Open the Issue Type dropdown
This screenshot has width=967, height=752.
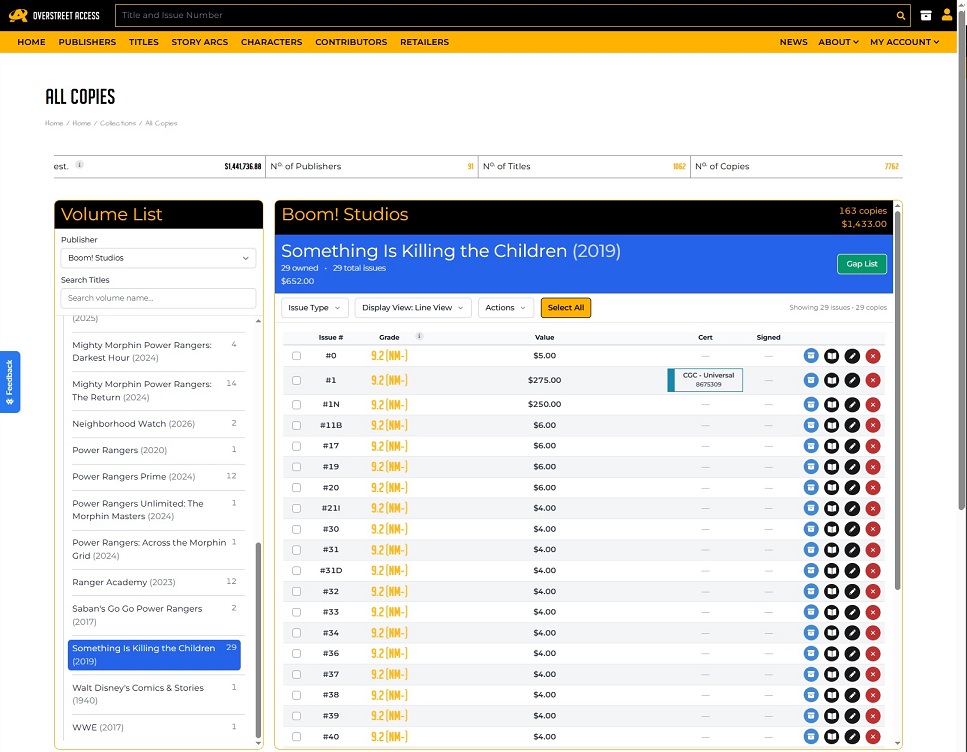coord(315,308)
